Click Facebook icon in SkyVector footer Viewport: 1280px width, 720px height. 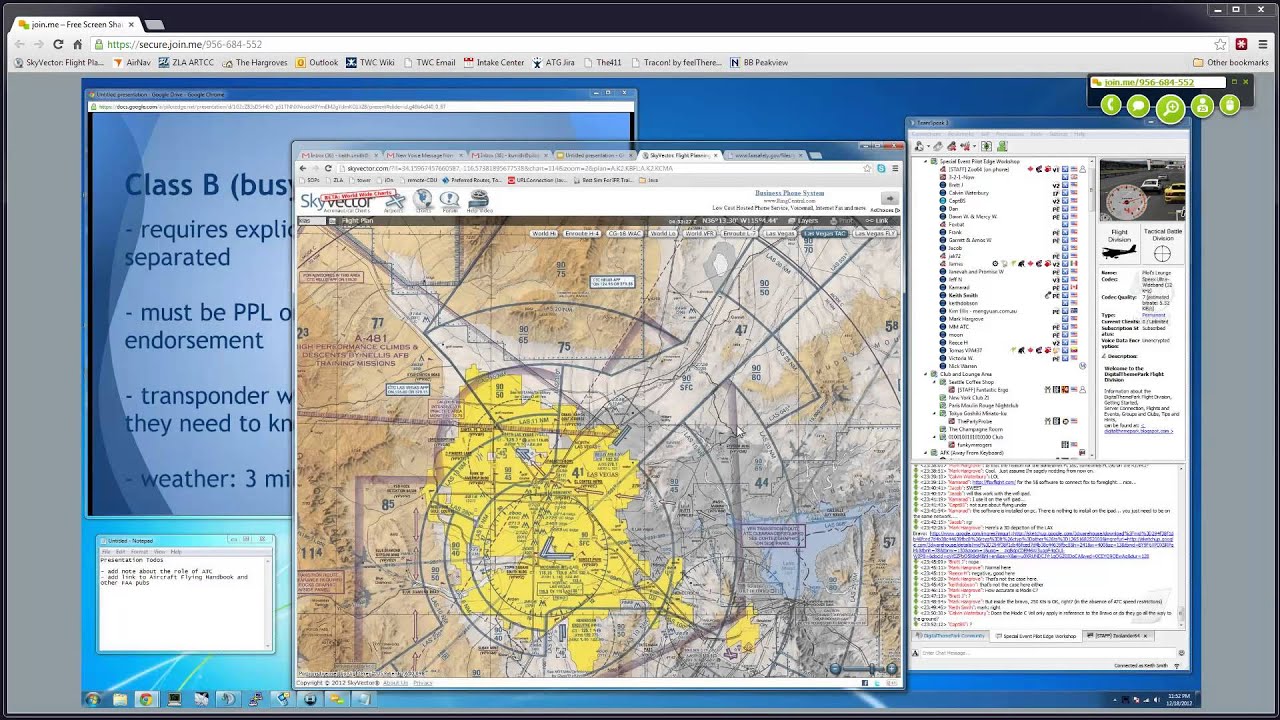click(865, 683)
